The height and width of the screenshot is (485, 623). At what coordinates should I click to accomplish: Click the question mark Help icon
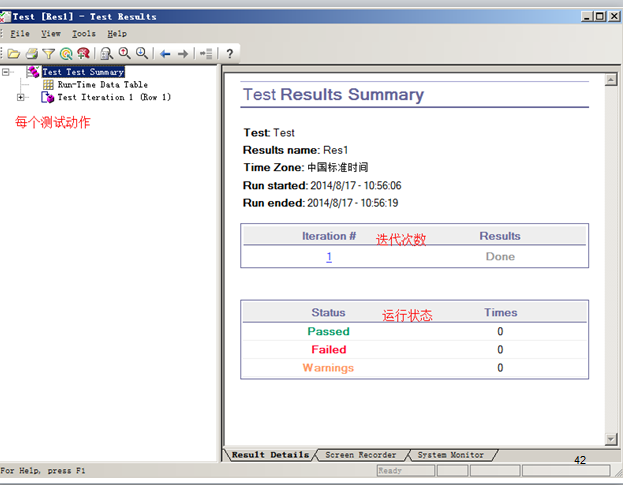click(229, 54)
